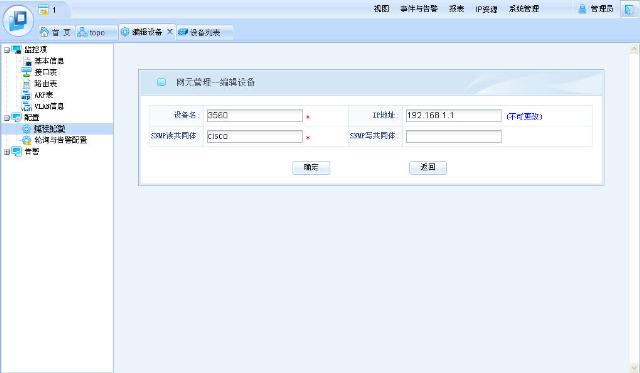Click the application logo in the top-left corner

pos(18,20)
